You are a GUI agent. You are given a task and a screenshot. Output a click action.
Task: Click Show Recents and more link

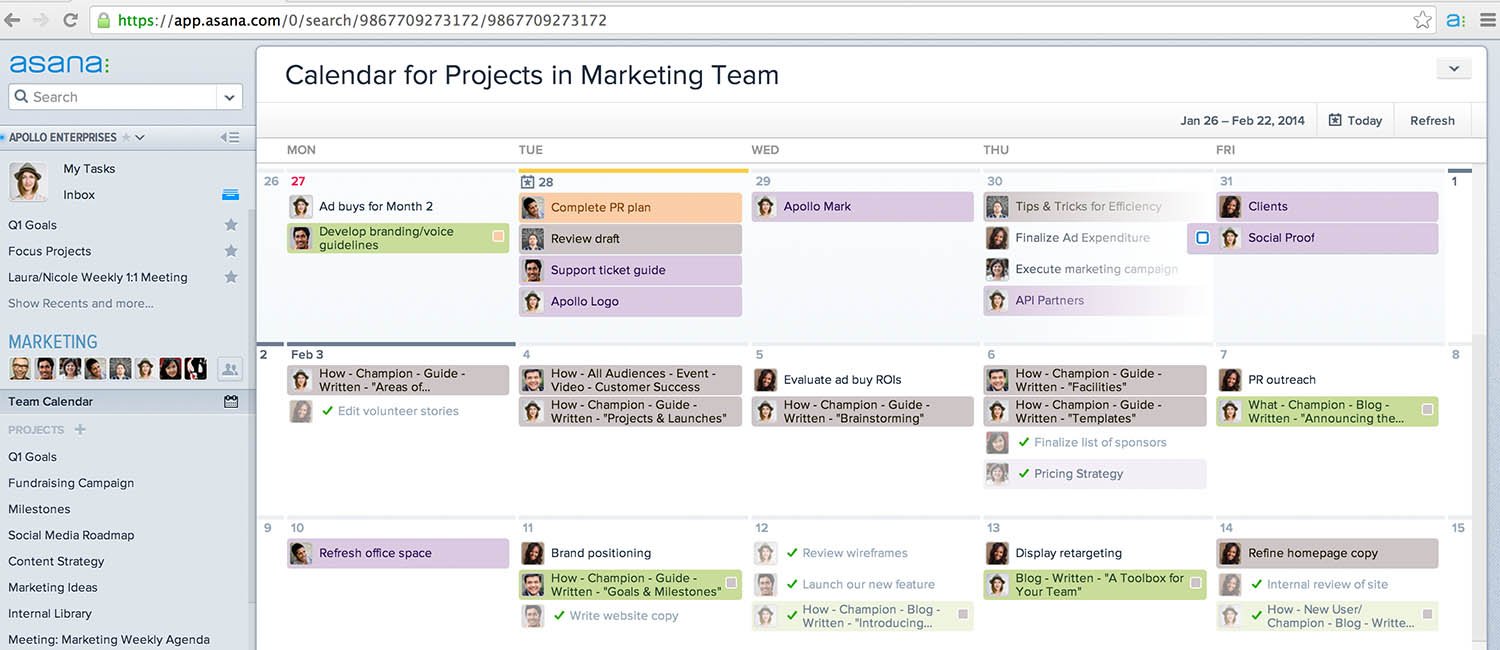pyautogui.click(x=81, y=303)
